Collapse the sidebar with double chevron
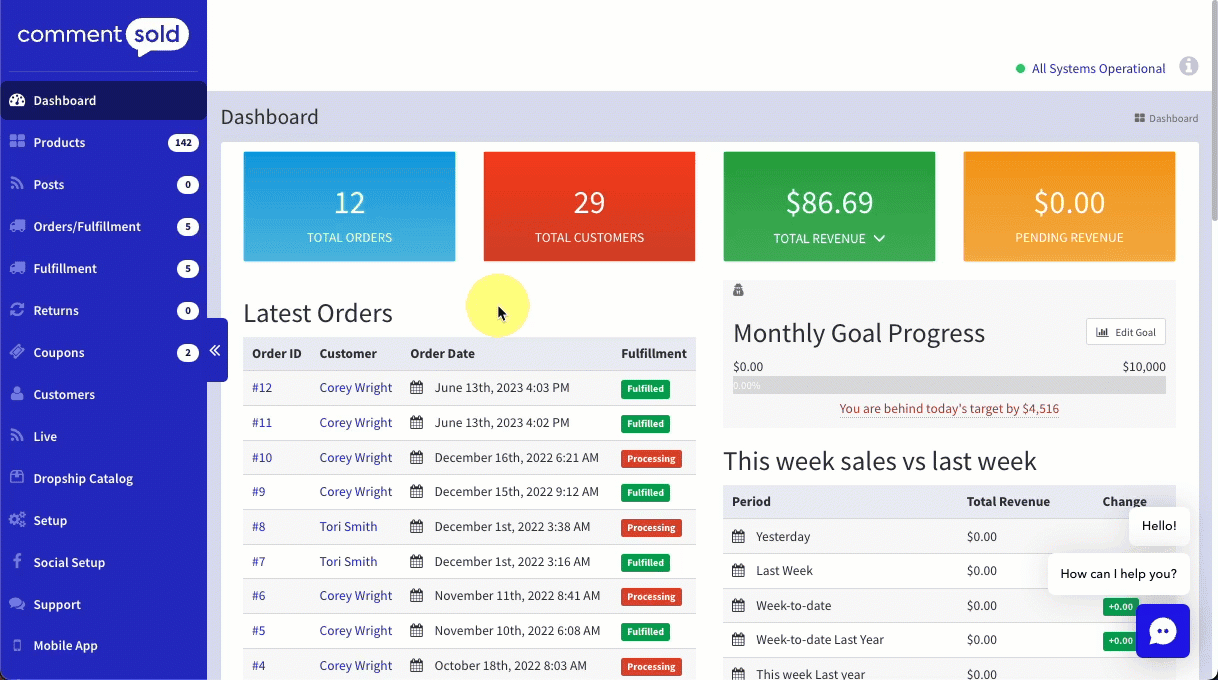This screenshot has width=1218, height=680. tap(216, 350)
